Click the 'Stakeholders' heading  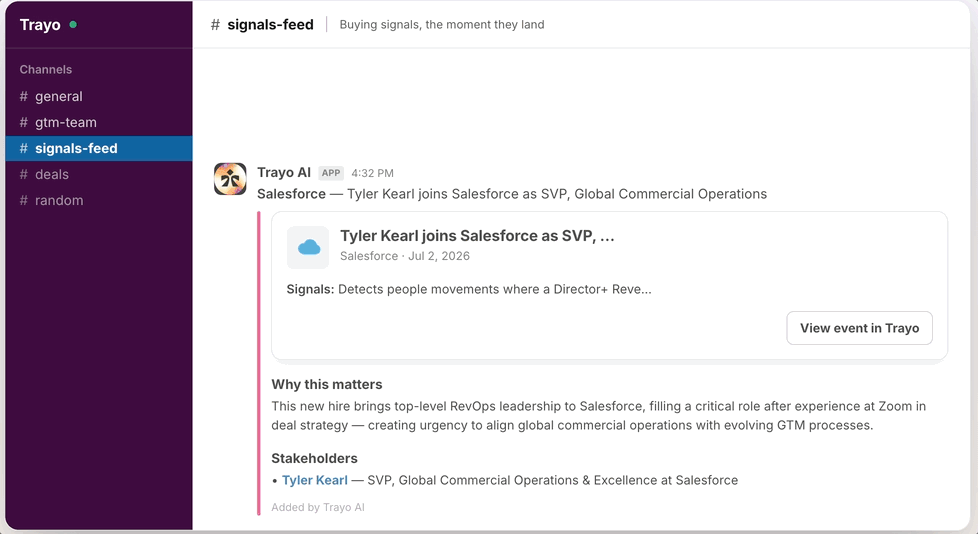coord(314,459)
